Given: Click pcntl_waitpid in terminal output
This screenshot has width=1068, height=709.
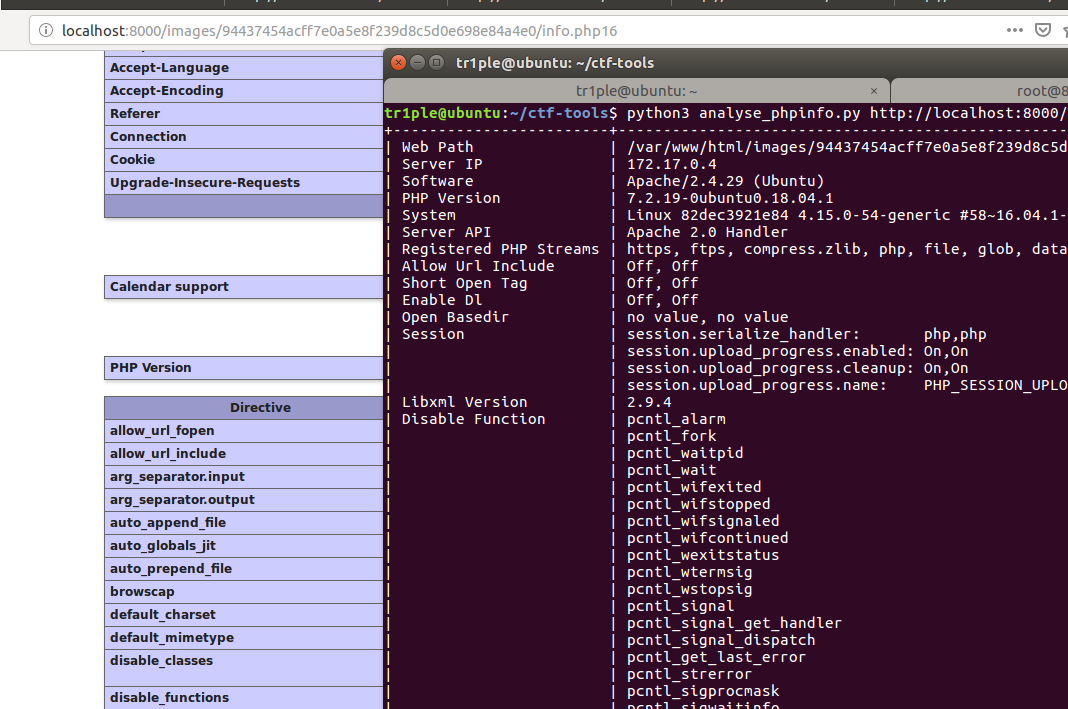Looking at the screenshot, I should (x=685, y=454).
